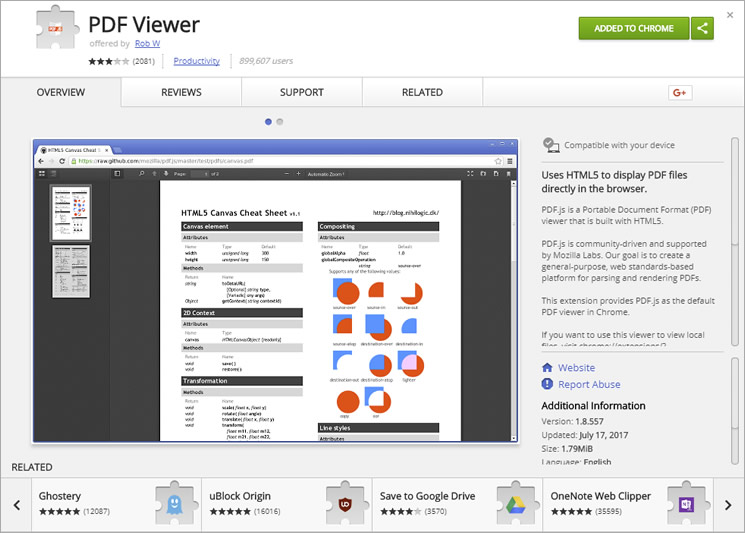Click the OneNote Web Clipper star rating
The height and width of the screenshot is (533, 745).
[x=571, y=512]
